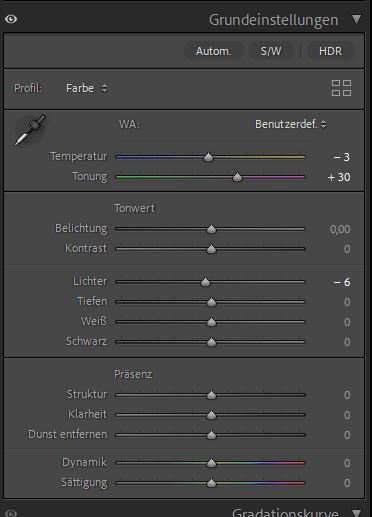This screenshot has height=517, width=372.
Task: Click the Klarheit value 0 field
Action: (347, 415)
